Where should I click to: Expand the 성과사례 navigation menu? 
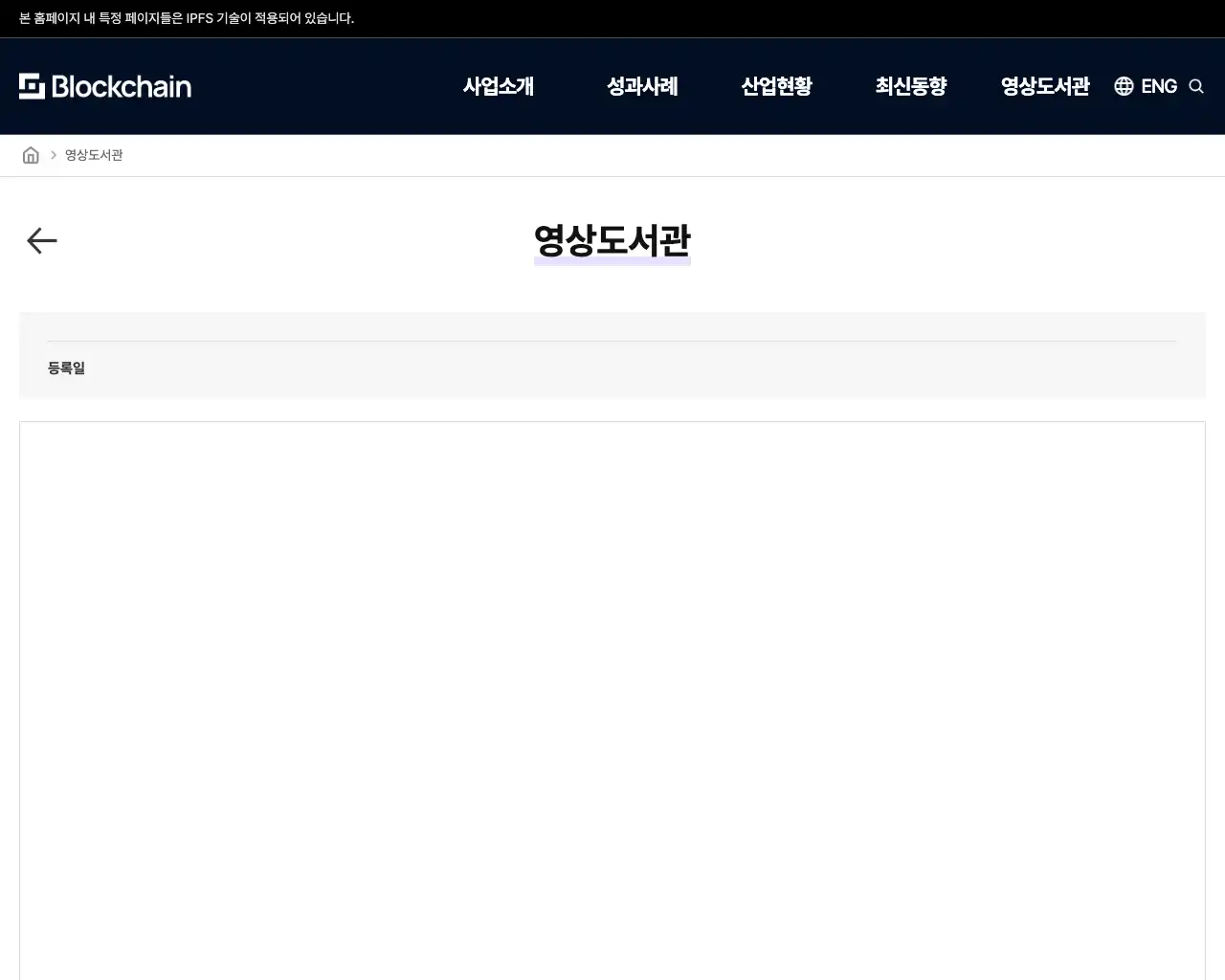pyautogui.click(x=642, y=86)
